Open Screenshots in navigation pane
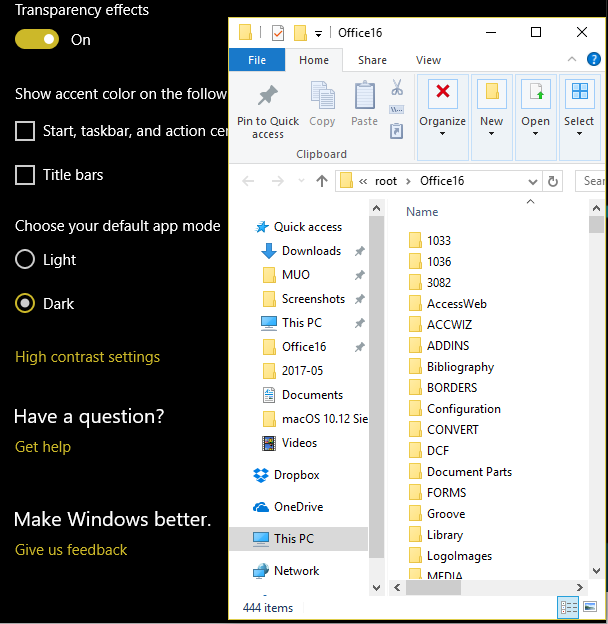 [x=304, y=299]
